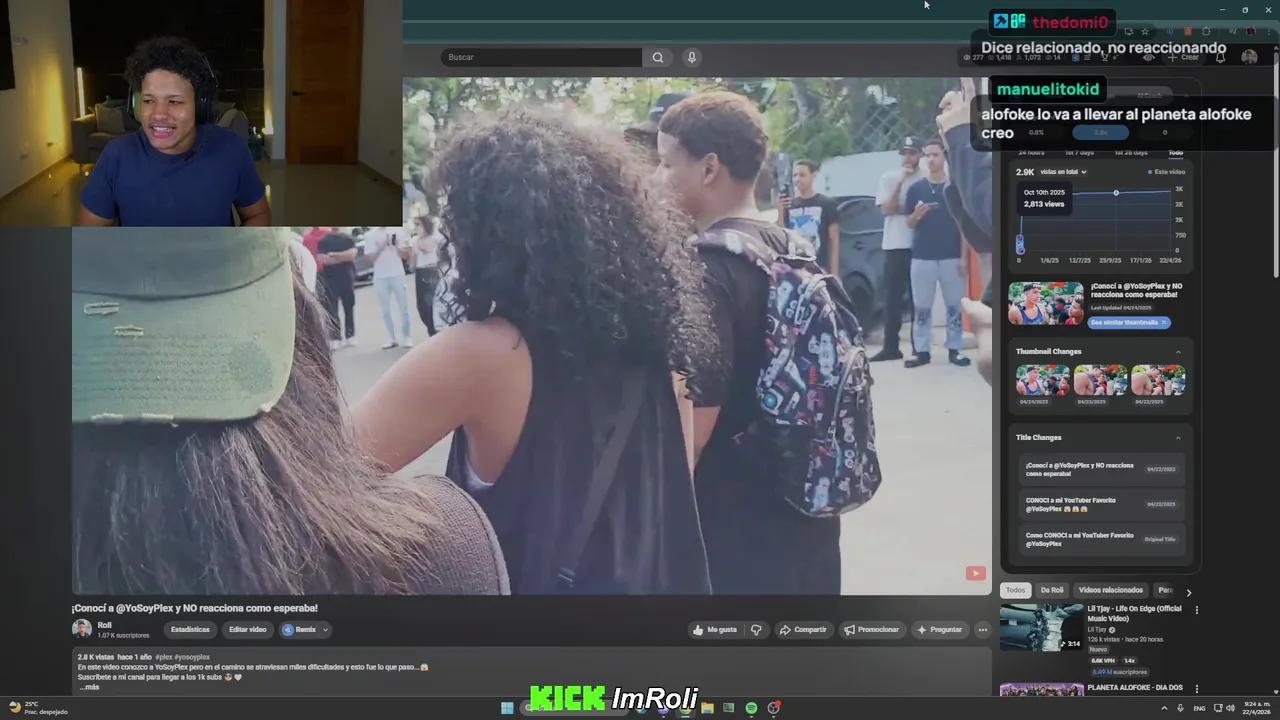Open thumbnail change dated 04/22/2023

coord(1159,380)
